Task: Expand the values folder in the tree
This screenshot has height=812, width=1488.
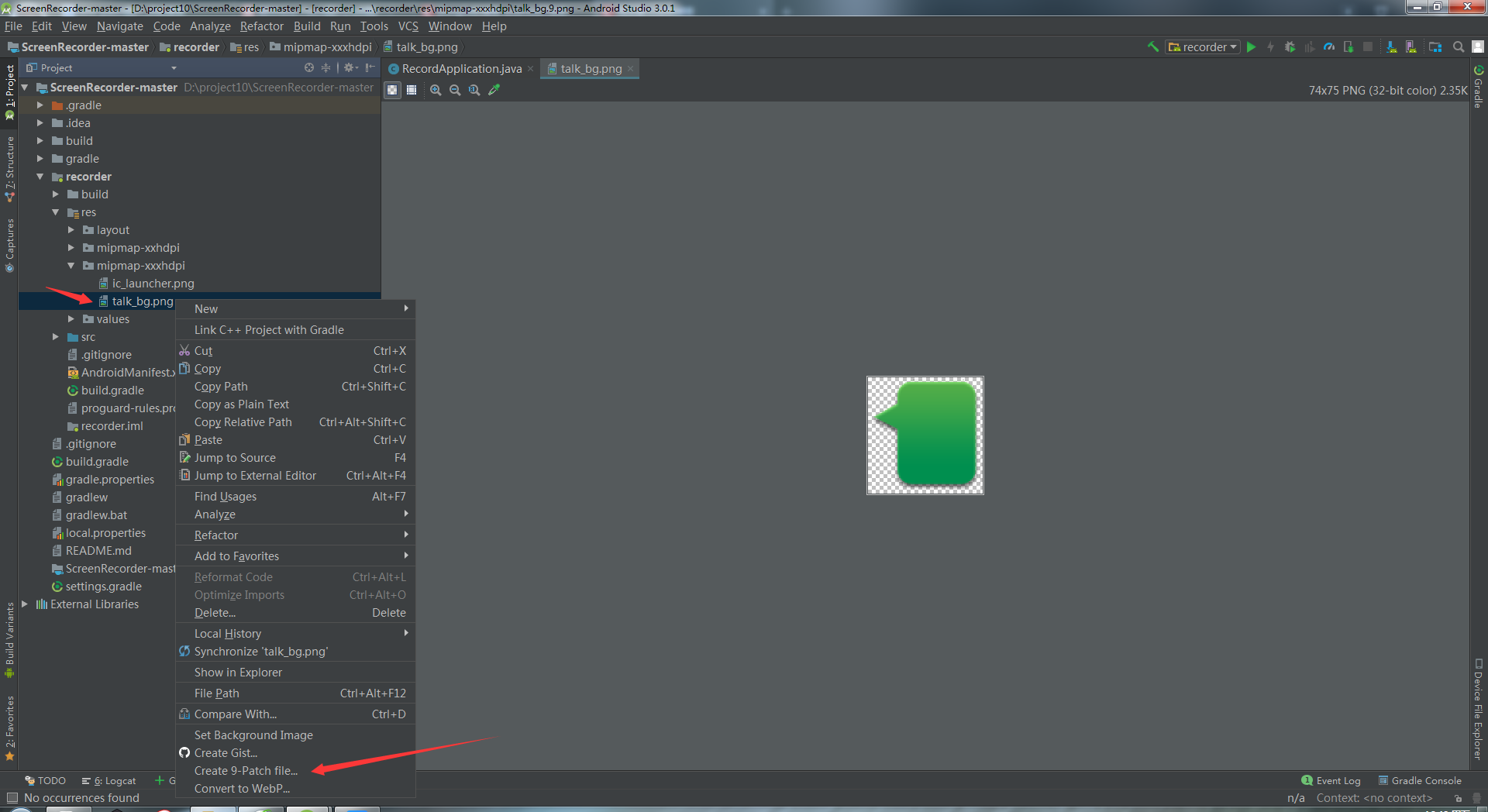Action: pos(71,318)
